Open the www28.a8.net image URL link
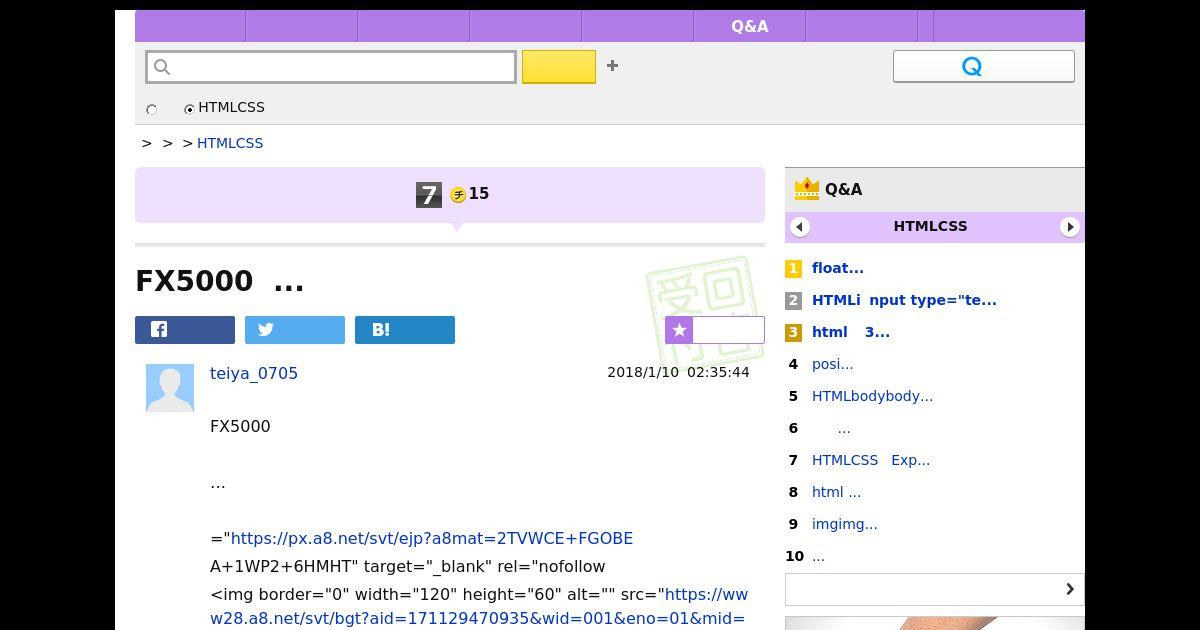This screenshot has width=1200, height=630. [479, 606]
